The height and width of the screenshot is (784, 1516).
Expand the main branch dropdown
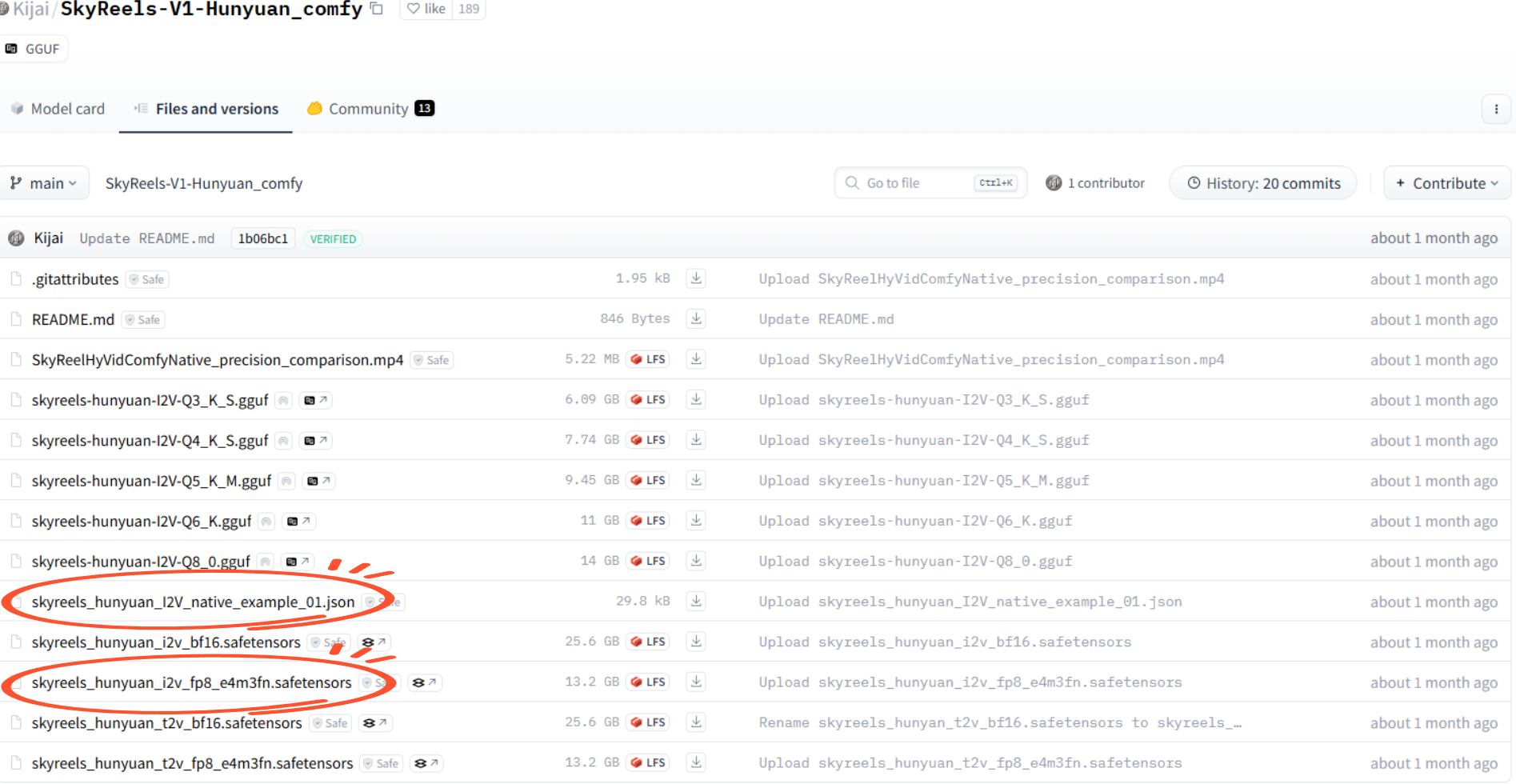[x=44, y=183]
